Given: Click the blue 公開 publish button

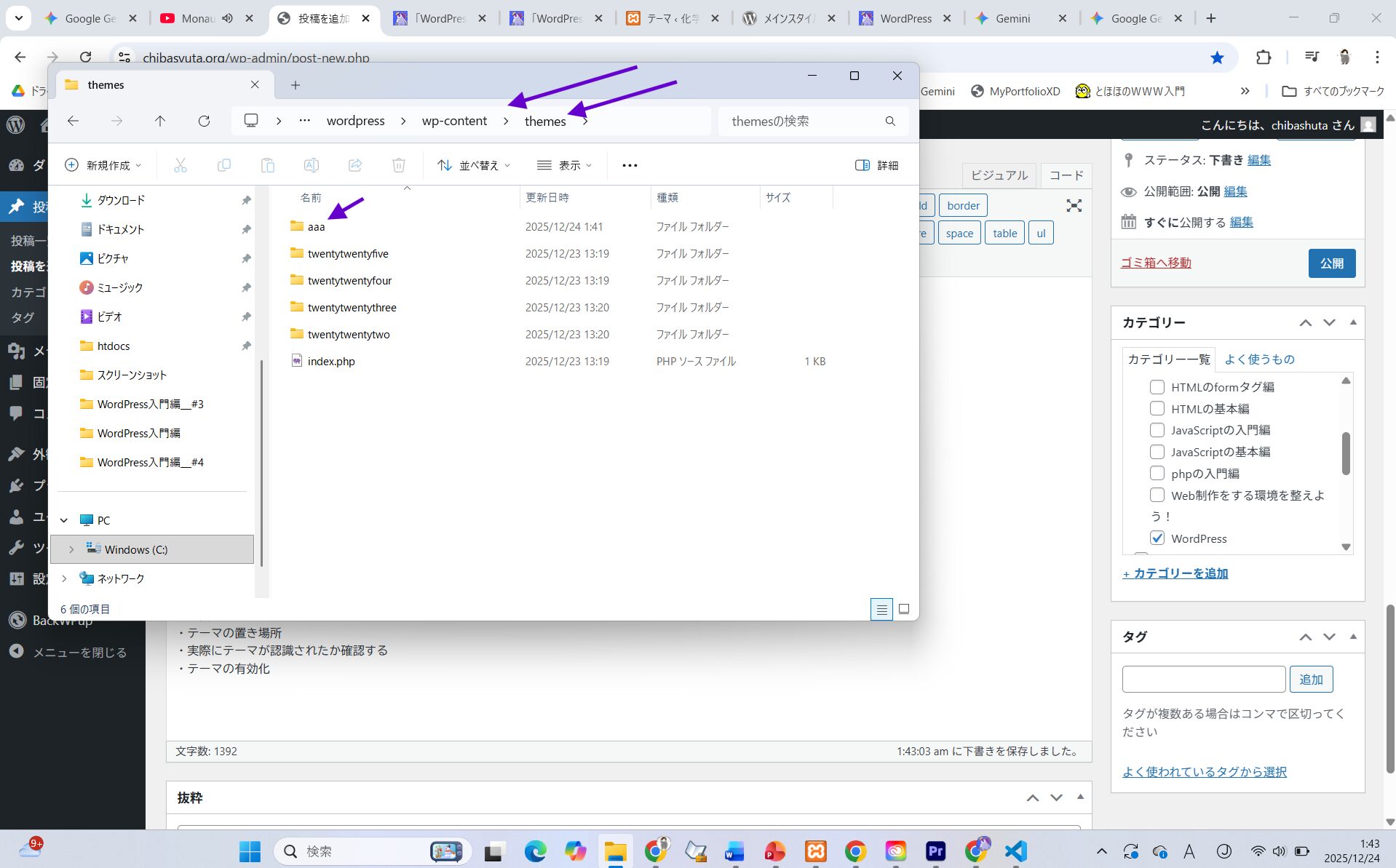Looking at the screenshot, I should click(x=1331, y=263).
